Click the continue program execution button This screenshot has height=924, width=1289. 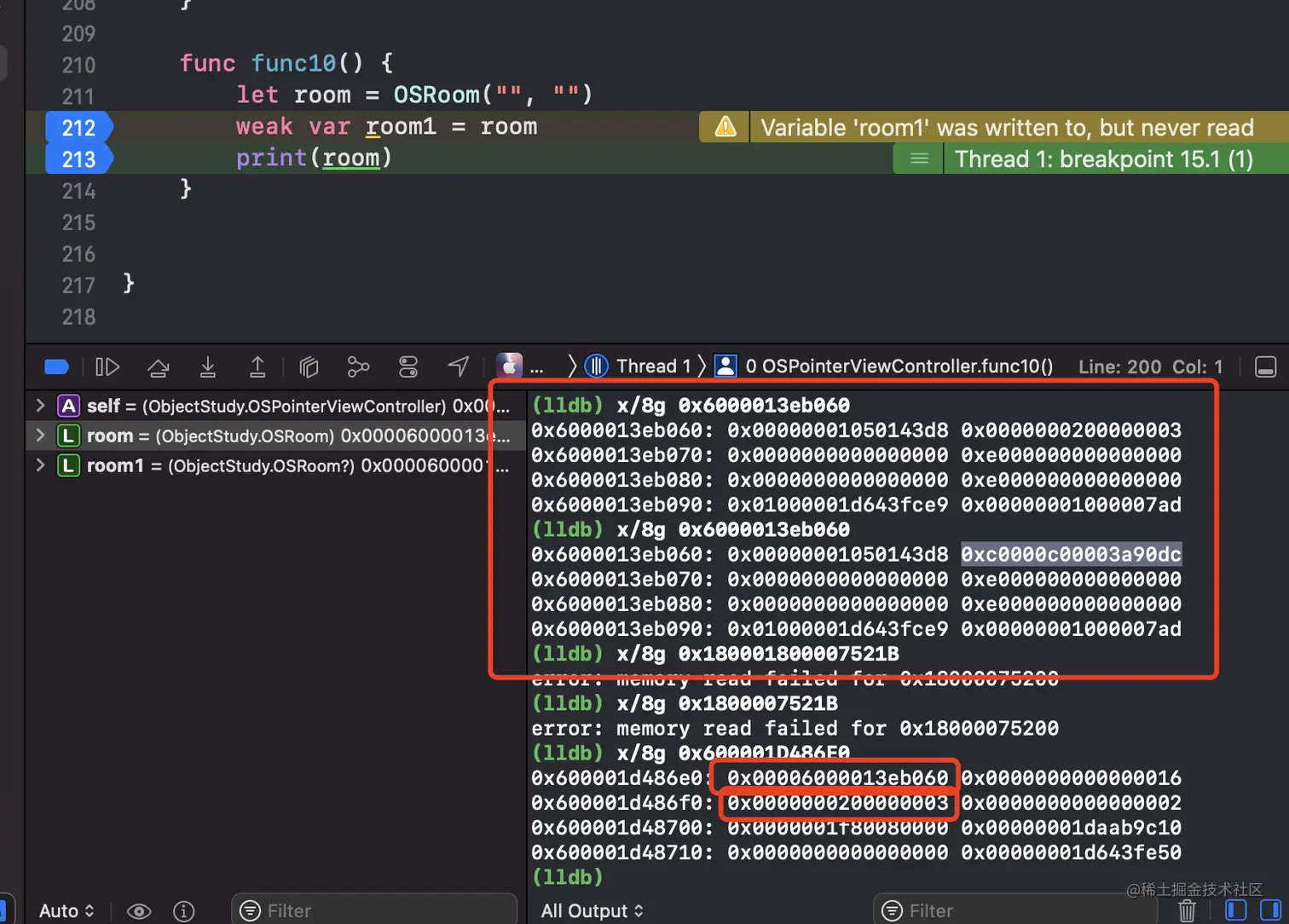(x=107, y=367)
